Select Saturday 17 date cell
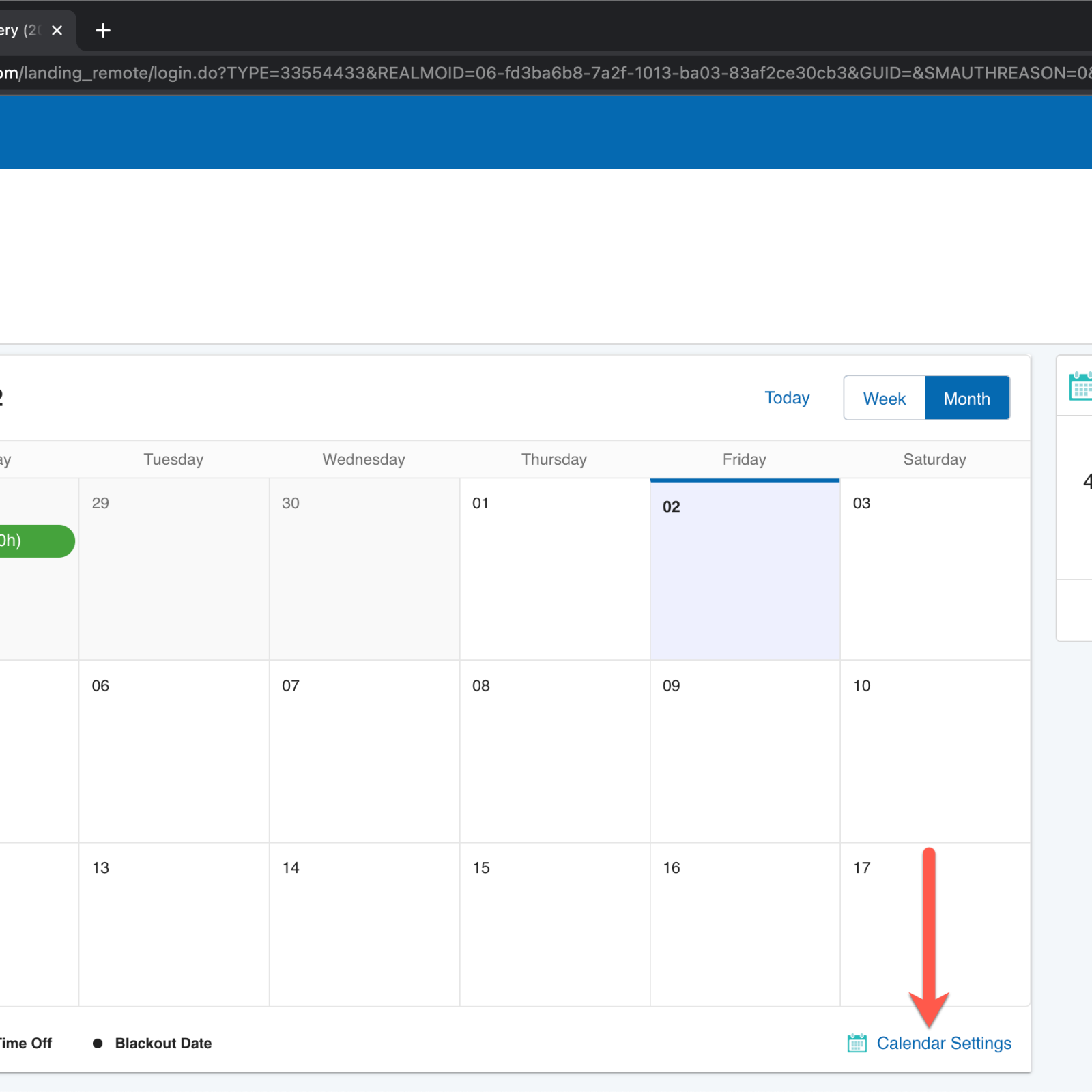The height and width of the screenshot is (1092, 1092). [x=887, y=925]
